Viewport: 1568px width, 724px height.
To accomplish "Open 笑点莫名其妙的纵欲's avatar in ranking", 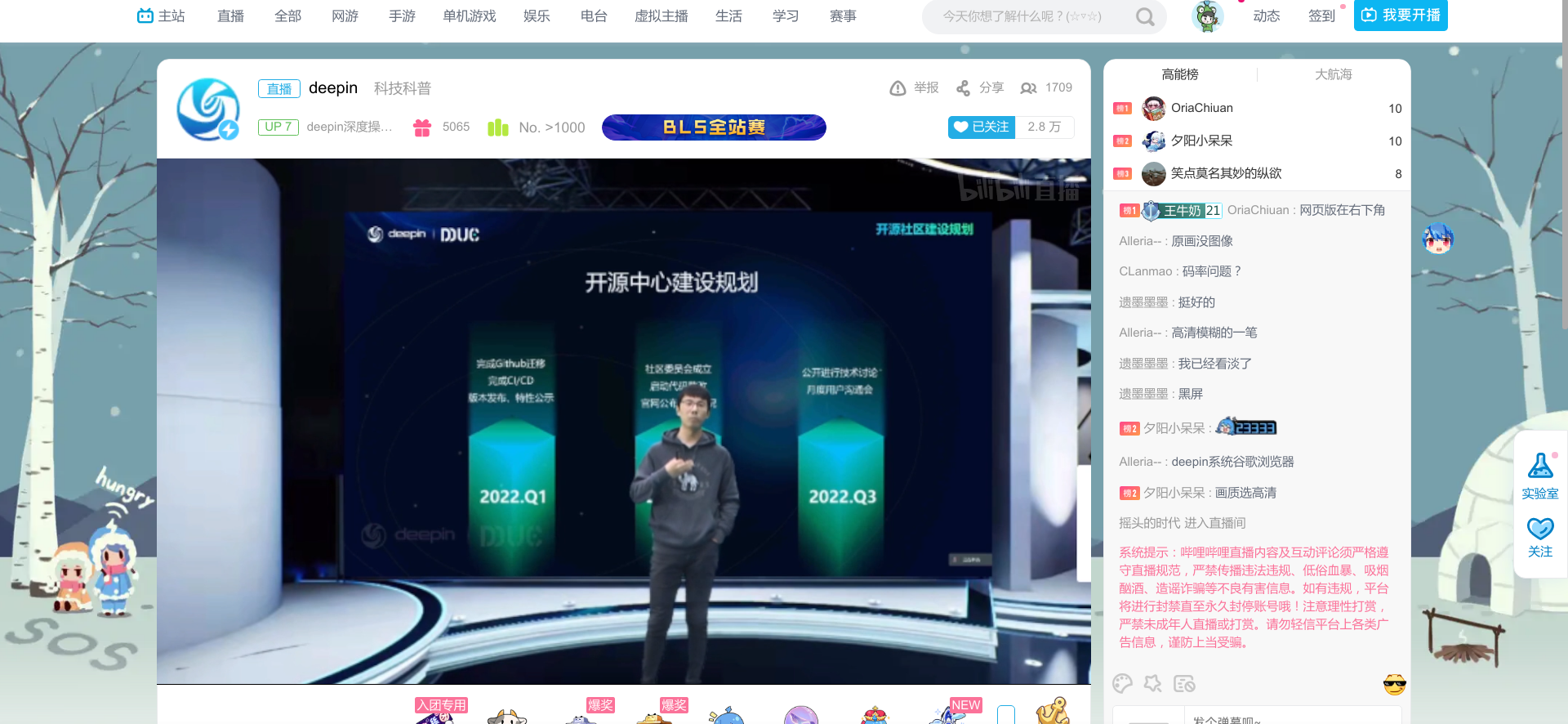I will point(1154,173).
